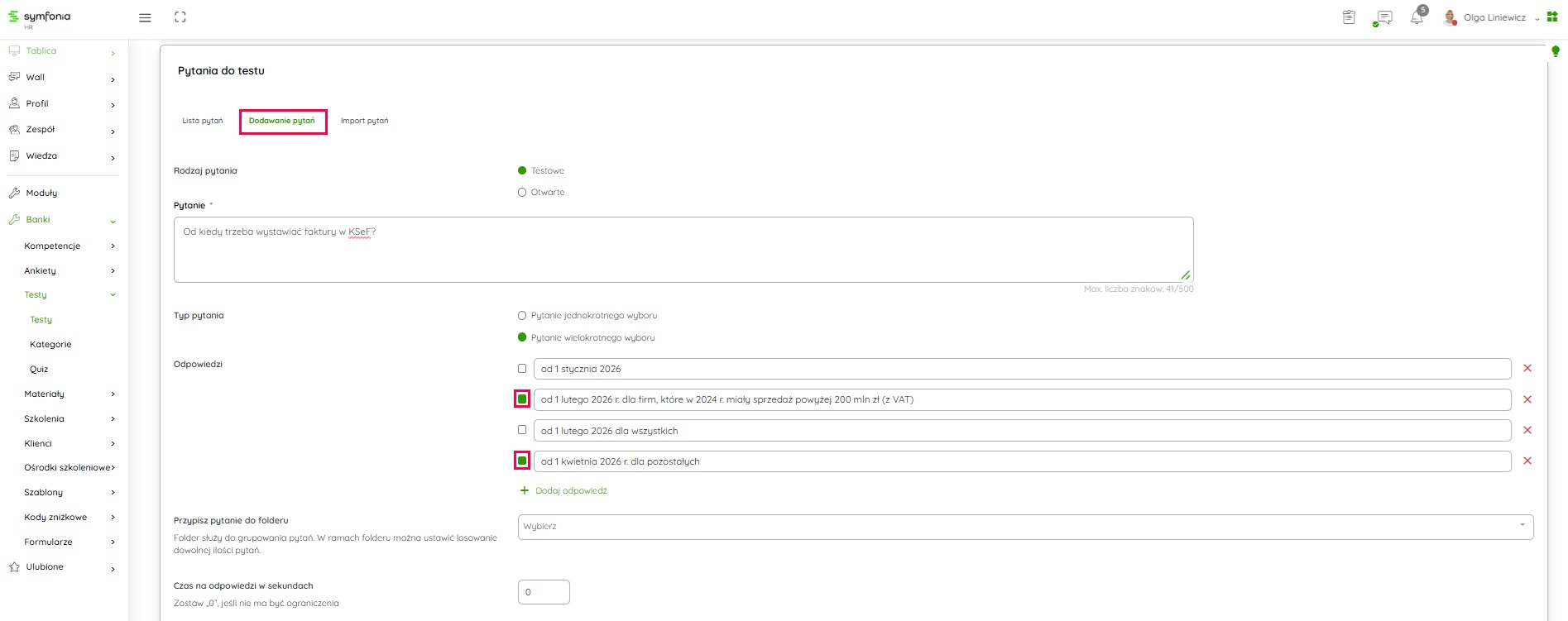Uncheck the 'od 1 kwietnia 2026' answer checkbox
This screenshot has width=1568, height=621.
pos(522,461)
